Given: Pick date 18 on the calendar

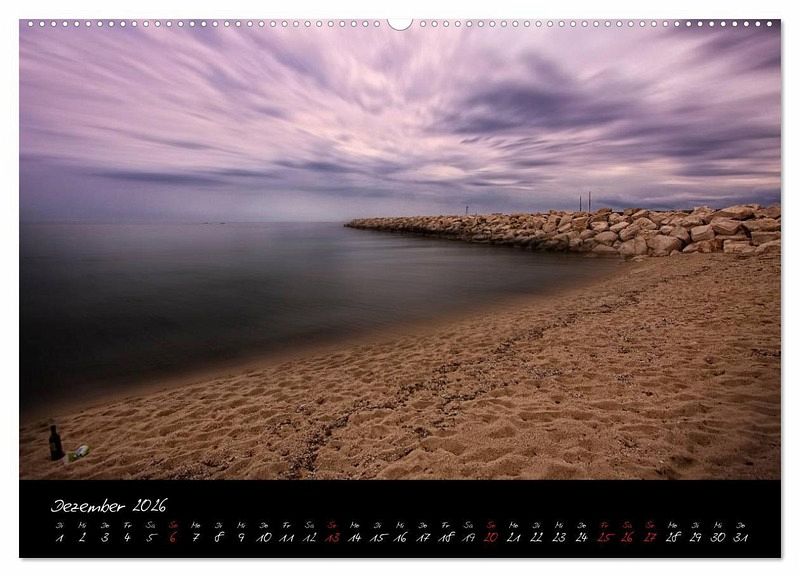Looking at the screenshot, I should 445,537.
